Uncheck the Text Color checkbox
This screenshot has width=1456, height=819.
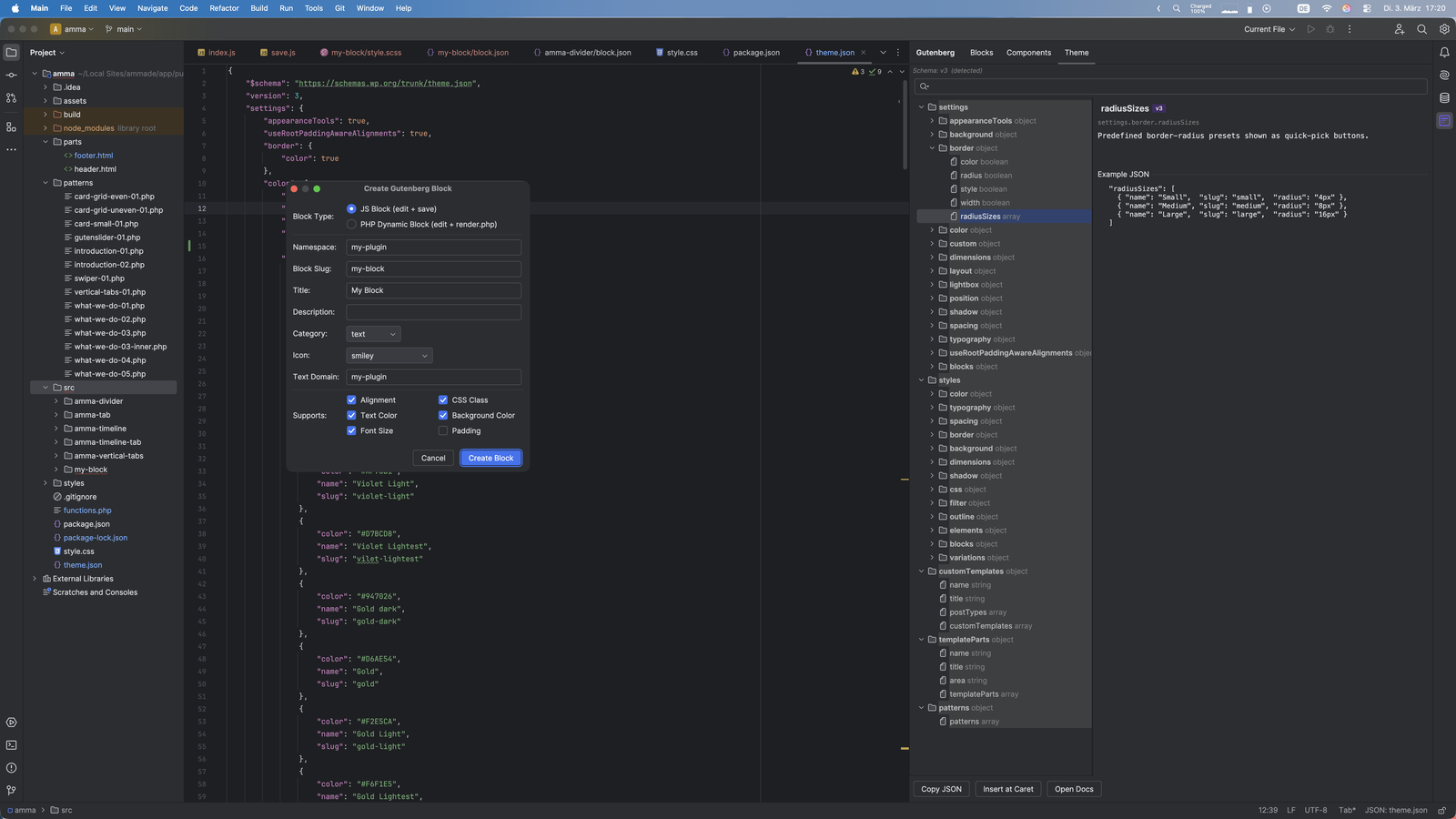351,416
